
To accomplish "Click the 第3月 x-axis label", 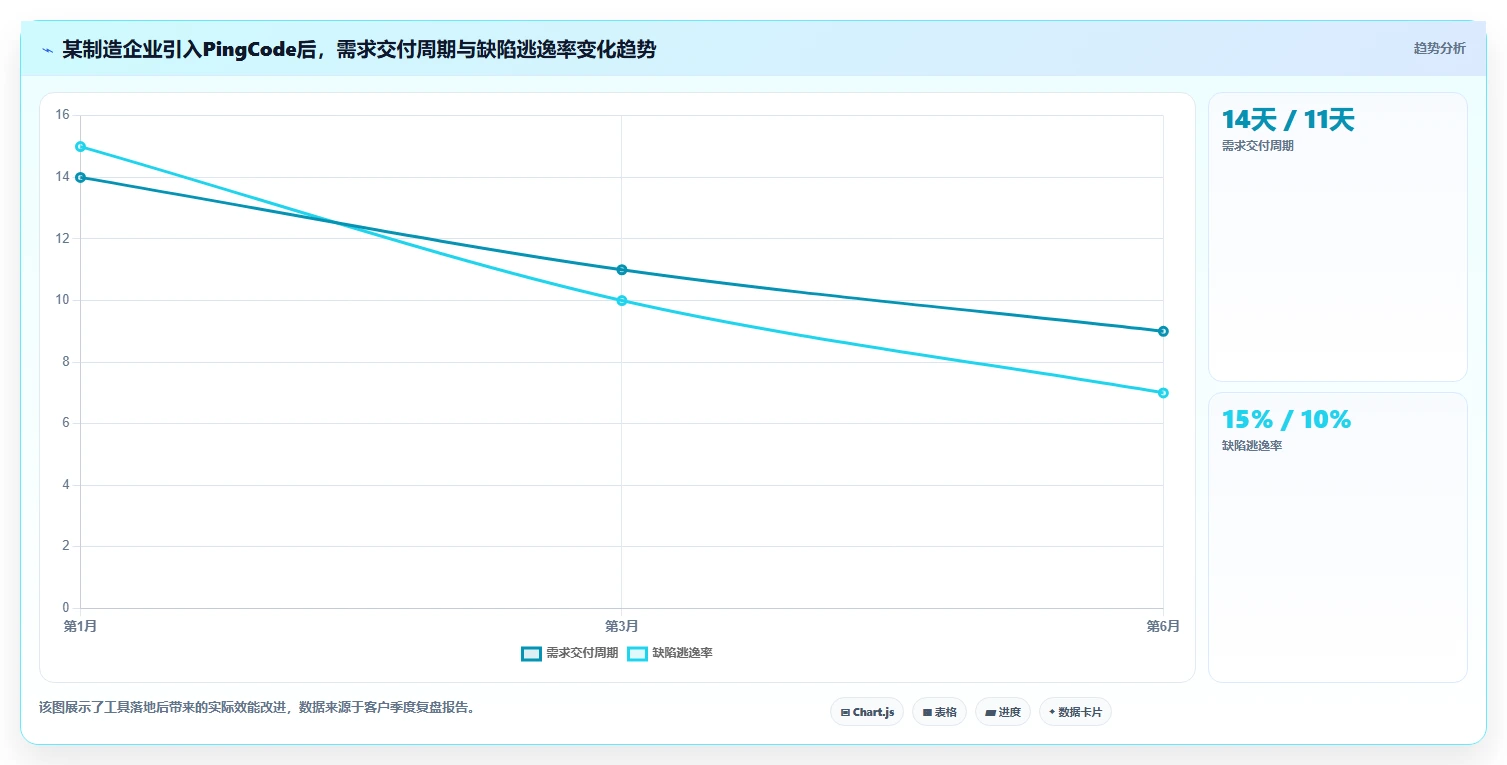I will (622, 627).
